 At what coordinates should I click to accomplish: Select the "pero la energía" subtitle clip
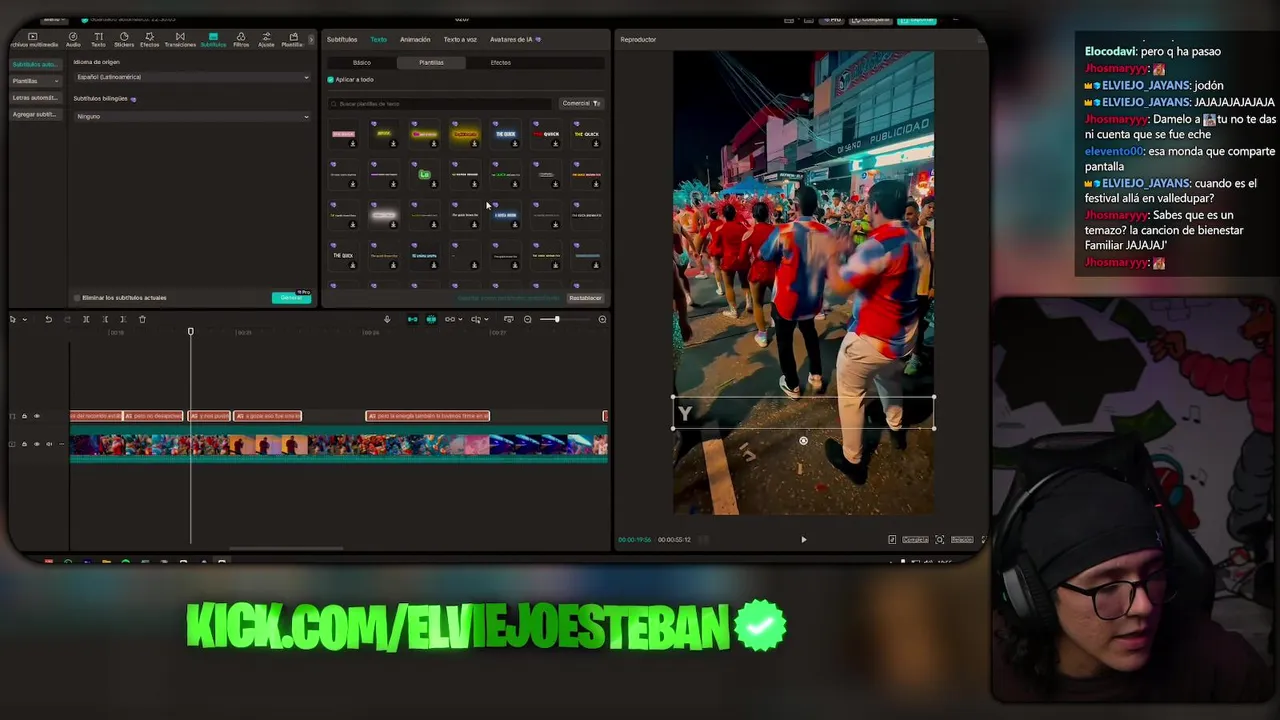(x=428, y=416)
